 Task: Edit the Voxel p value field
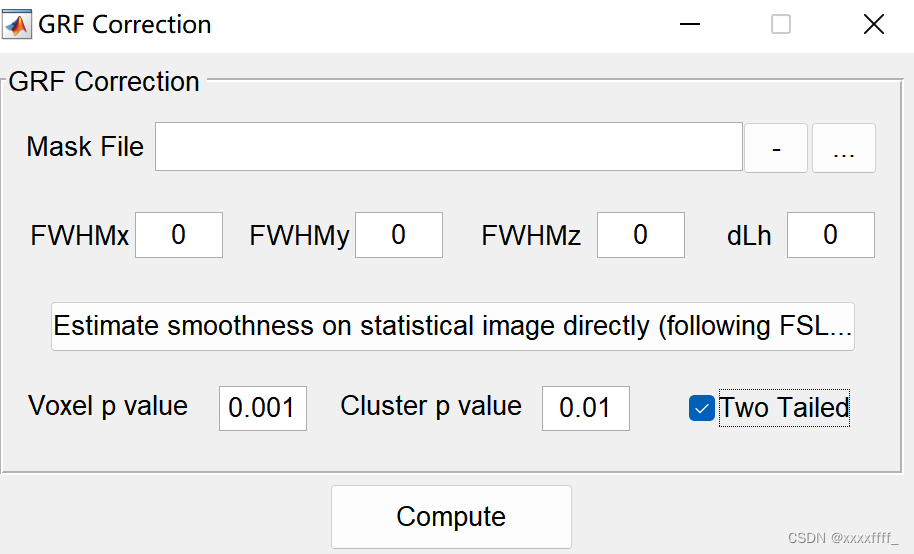262,408
